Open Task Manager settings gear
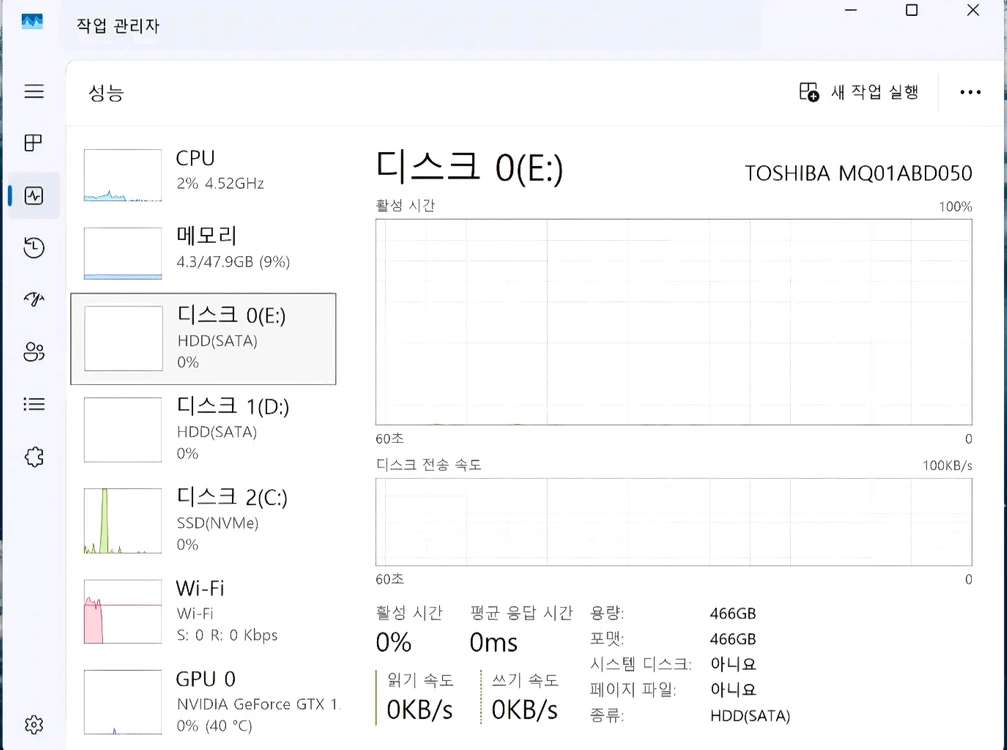This screenshot has width=1007, height=750. [x=34, y=725]
